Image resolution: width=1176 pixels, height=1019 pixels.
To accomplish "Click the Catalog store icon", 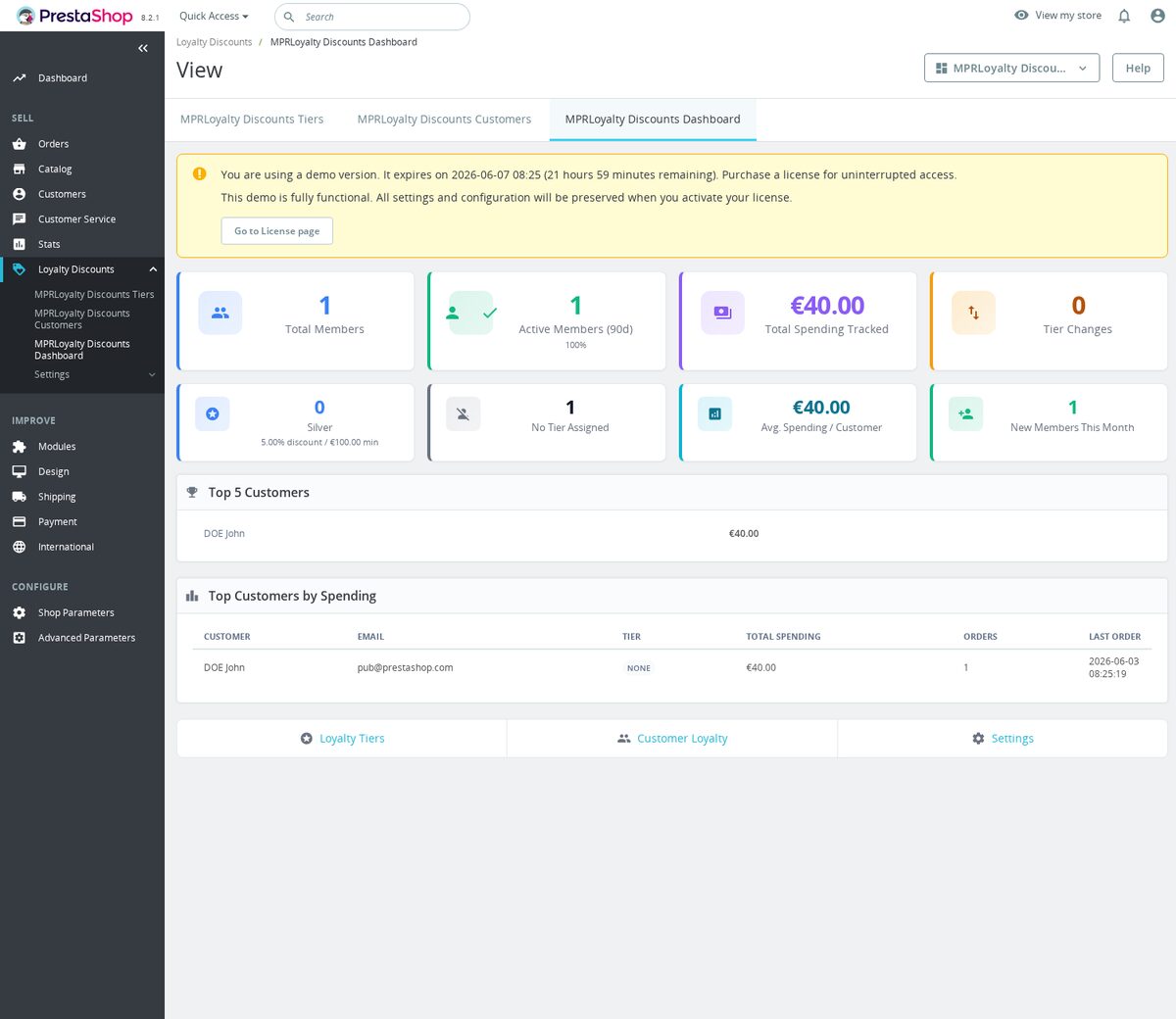I will click(x=19, y=170).
